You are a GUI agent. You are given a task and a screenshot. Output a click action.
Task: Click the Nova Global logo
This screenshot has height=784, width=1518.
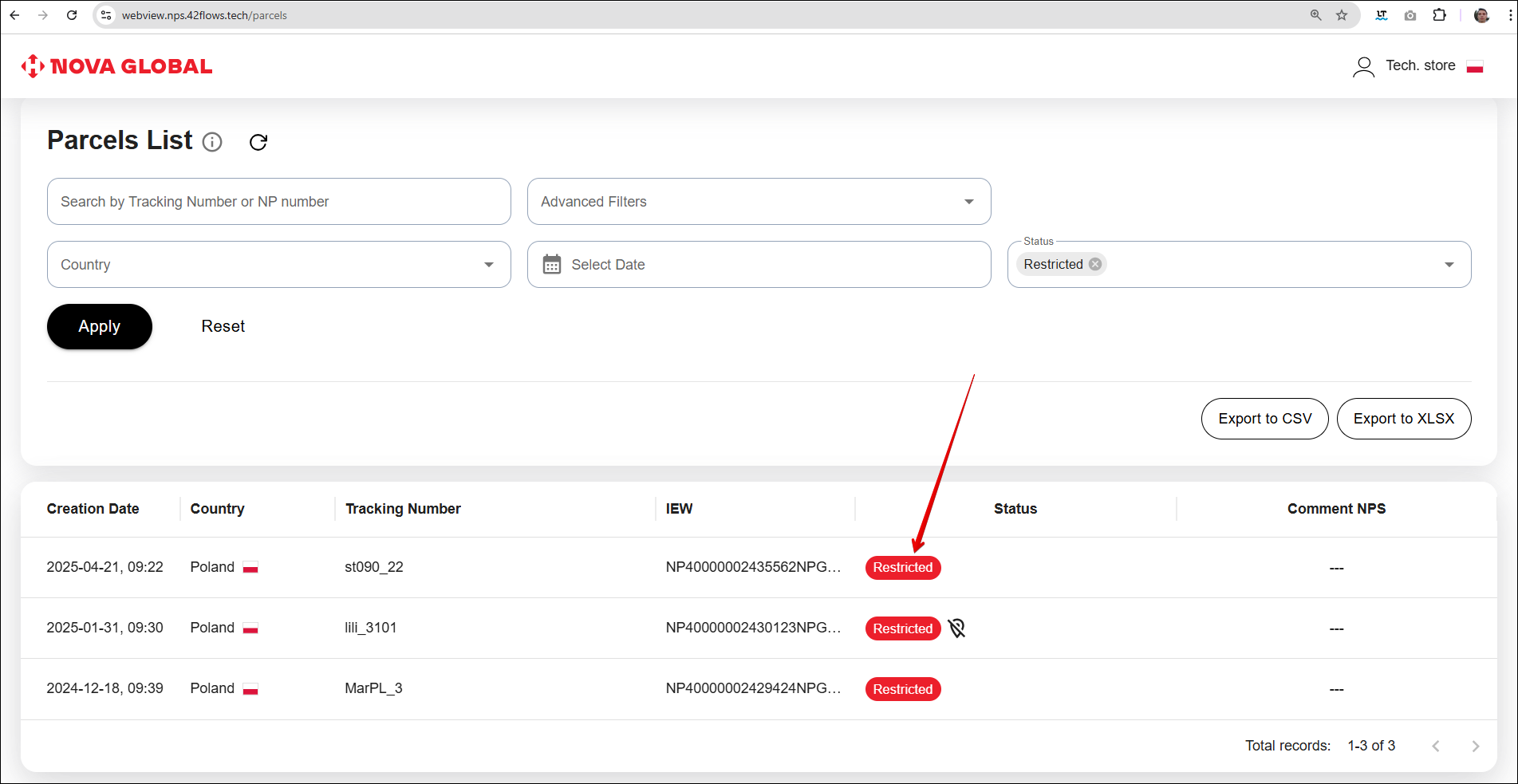[x=117, y=66]
